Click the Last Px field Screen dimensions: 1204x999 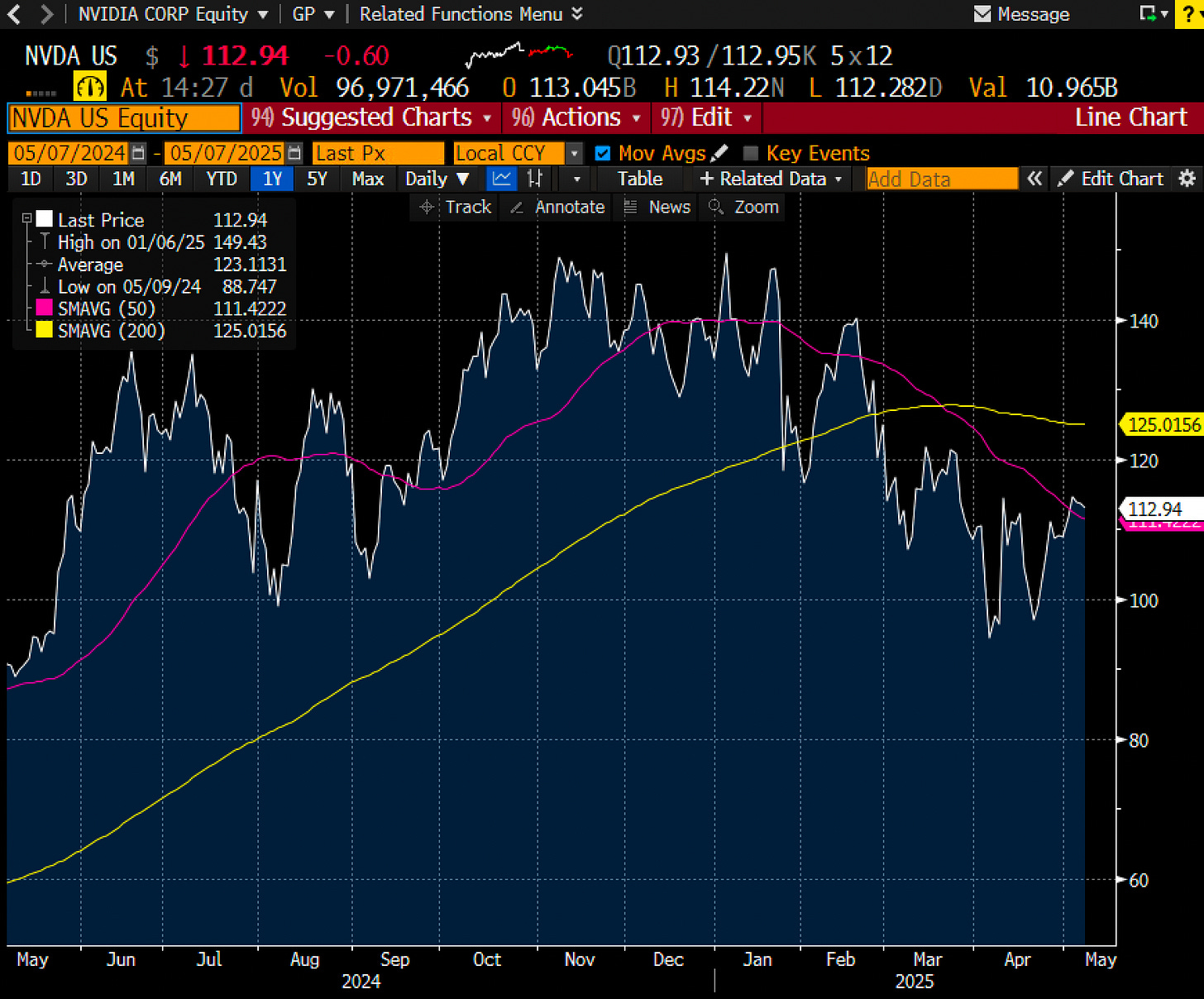click(x=378, y=153)
